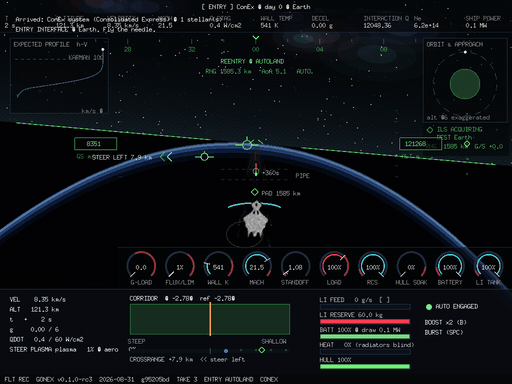Click the LI FEED flow bar
Screen dimensions: 512x384
(365, 307)
